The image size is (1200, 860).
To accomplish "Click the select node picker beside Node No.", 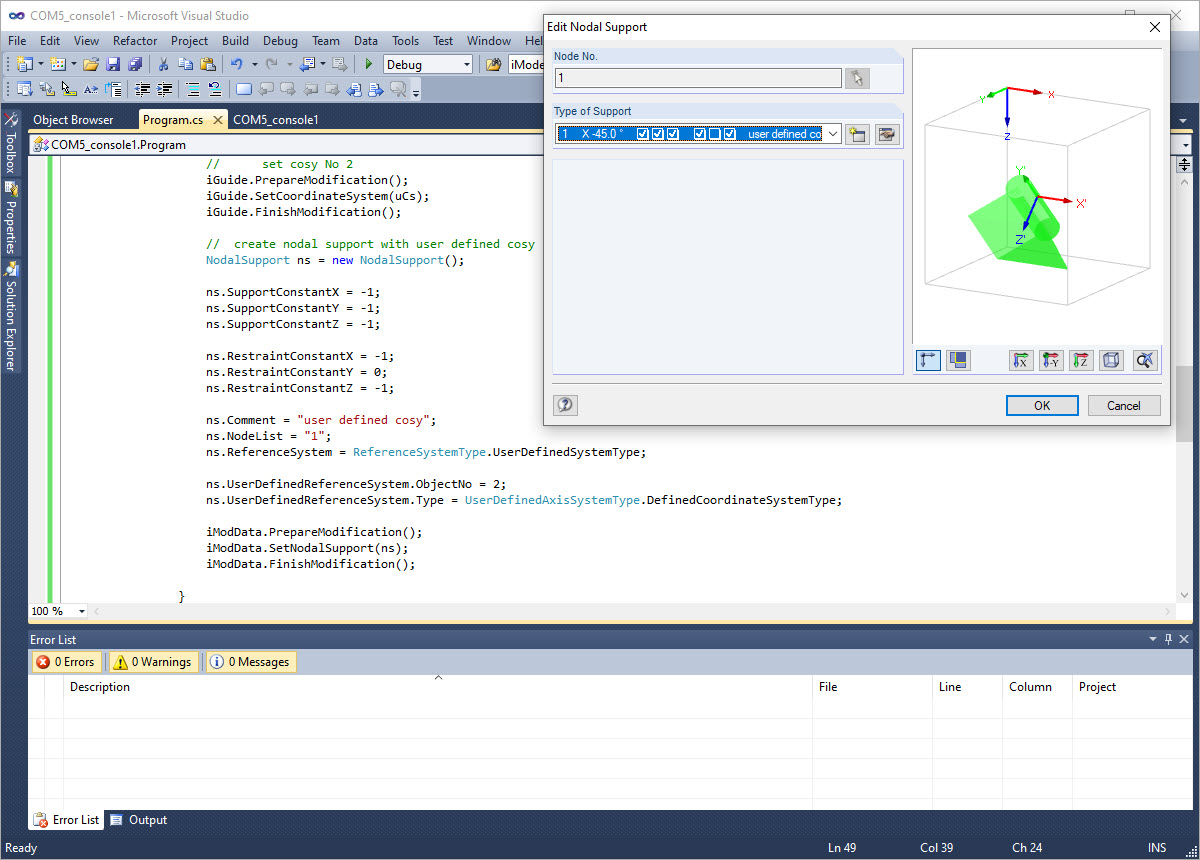I will (x=857, y=78).
